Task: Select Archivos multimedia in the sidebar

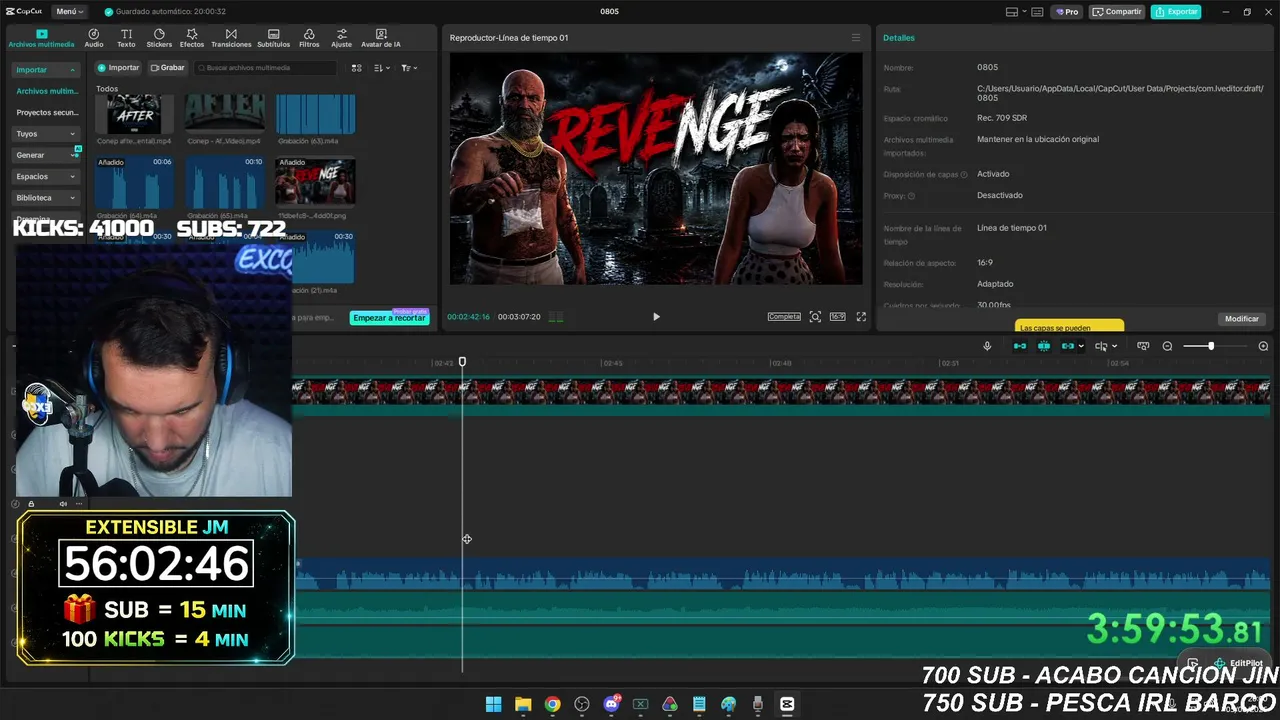Action: [x=47, y=91]
